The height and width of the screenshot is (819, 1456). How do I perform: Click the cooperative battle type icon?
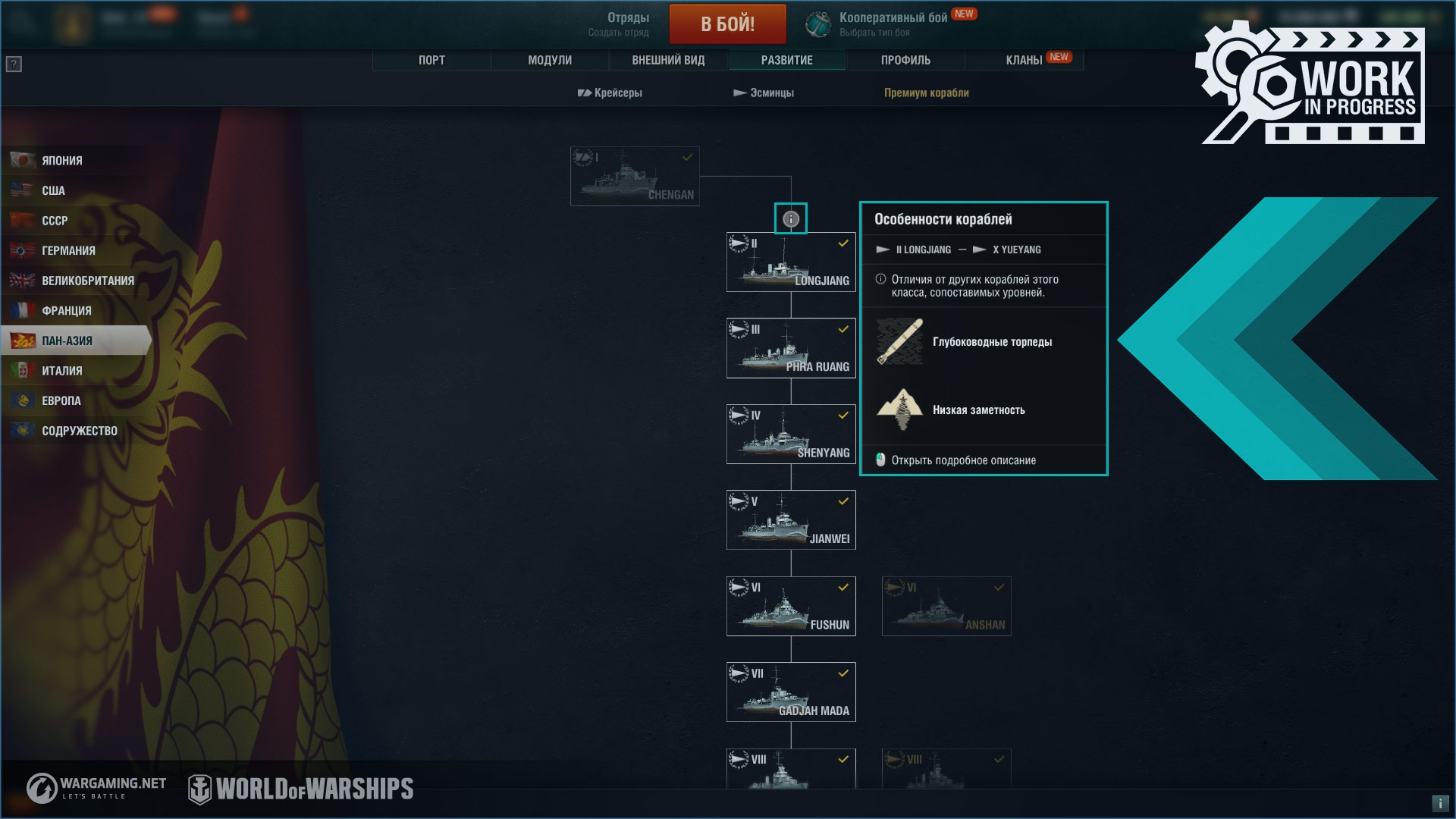818,24
